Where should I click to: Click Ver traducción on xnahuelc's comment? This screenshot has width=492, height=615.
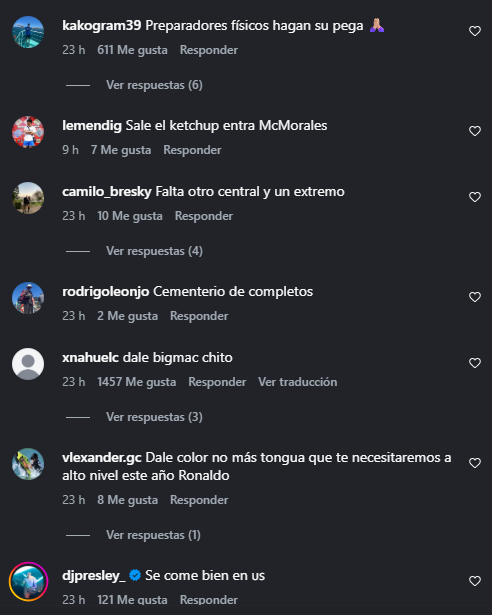click(297, 382)
